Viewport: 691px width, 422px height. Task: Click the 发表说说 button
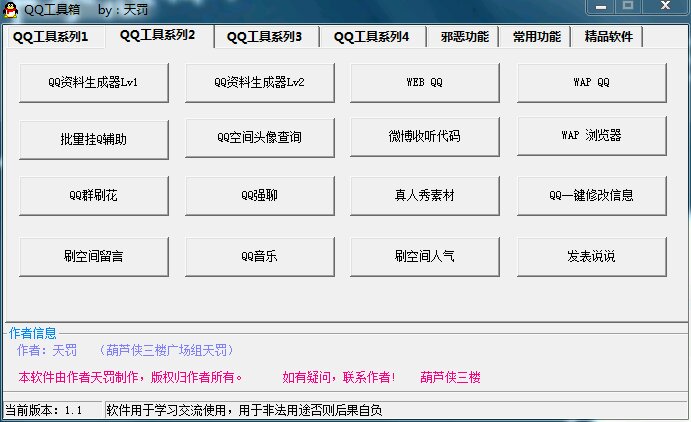591,257
